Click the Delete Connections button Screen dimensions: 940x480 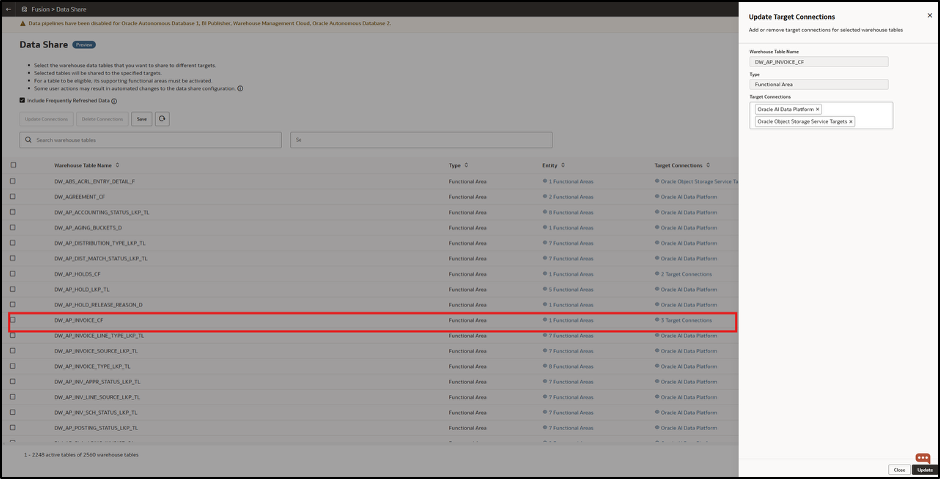click(103, 119)
